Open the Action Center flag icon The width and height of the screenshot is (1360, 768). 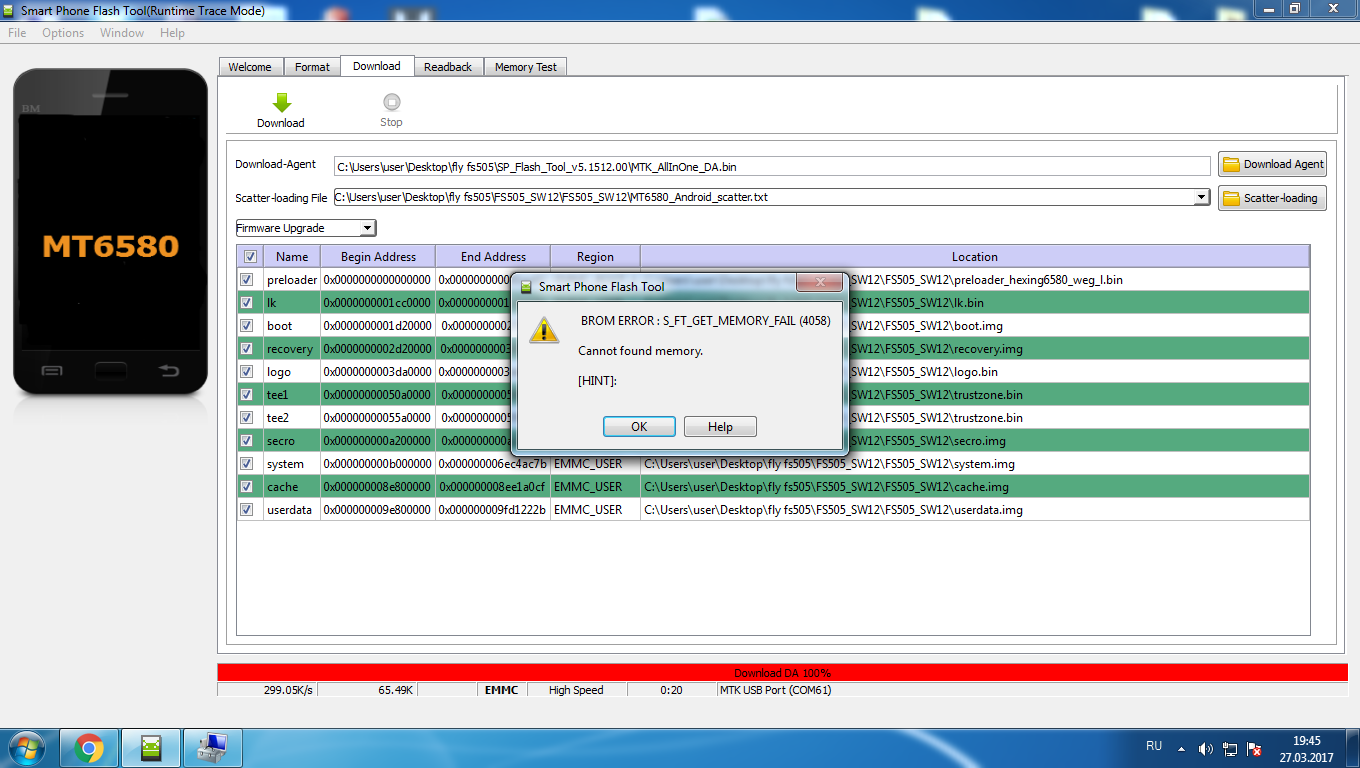pos(1253,748)
